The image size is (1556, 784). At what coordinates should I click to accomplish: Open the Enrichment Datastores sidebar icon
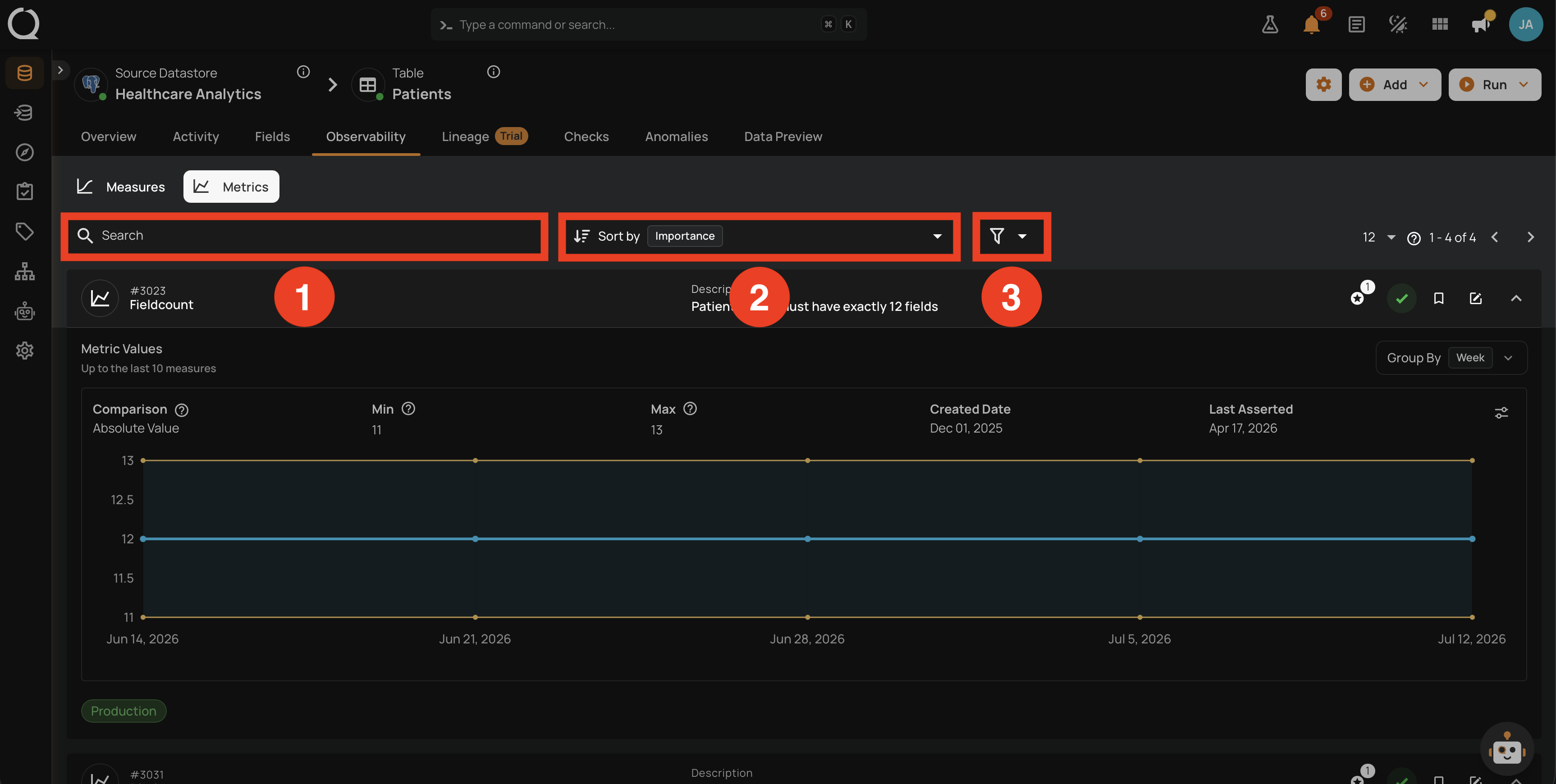tap(25, 112)
